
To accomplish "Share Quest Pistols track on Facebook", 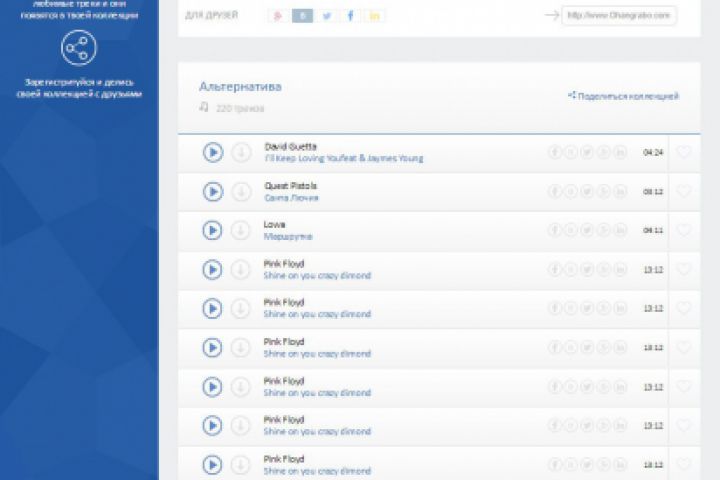I will pos(554,191).
